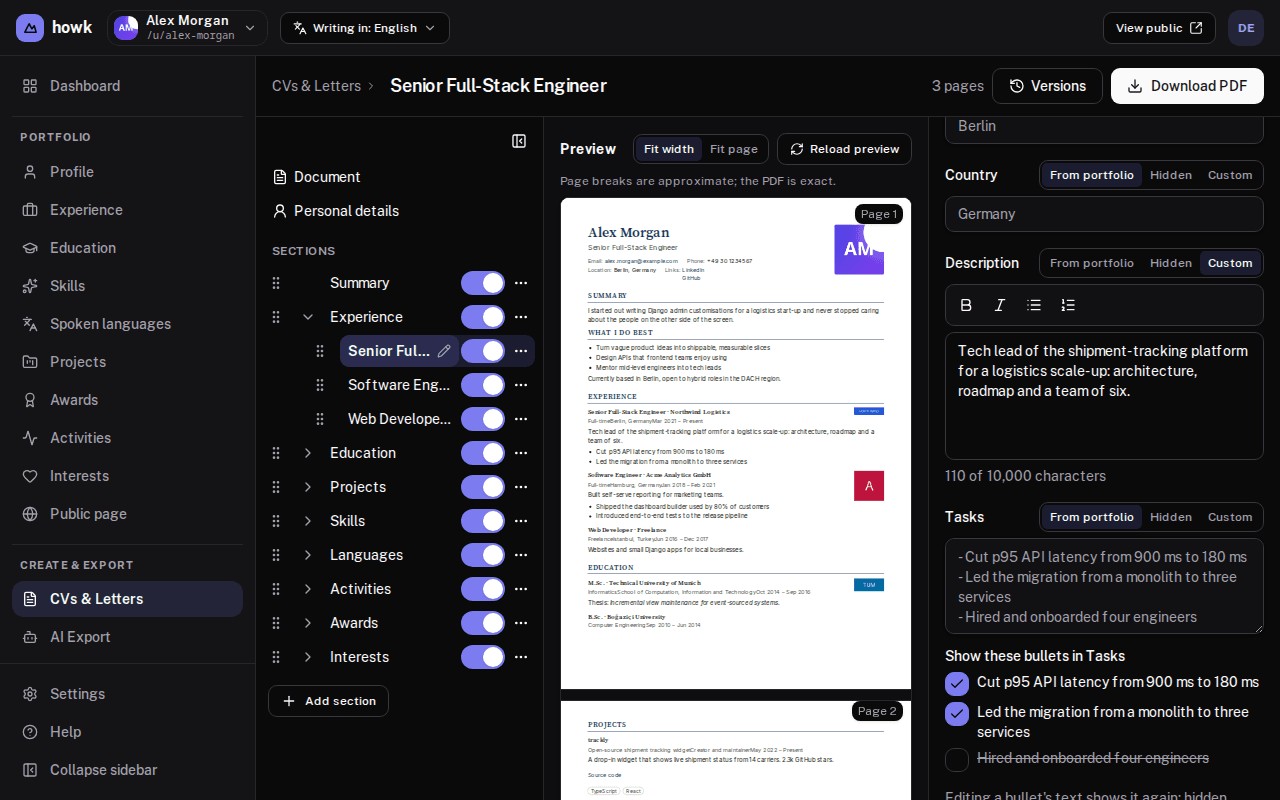Open the Writing in: English language dropdown

tap(365, 28)
